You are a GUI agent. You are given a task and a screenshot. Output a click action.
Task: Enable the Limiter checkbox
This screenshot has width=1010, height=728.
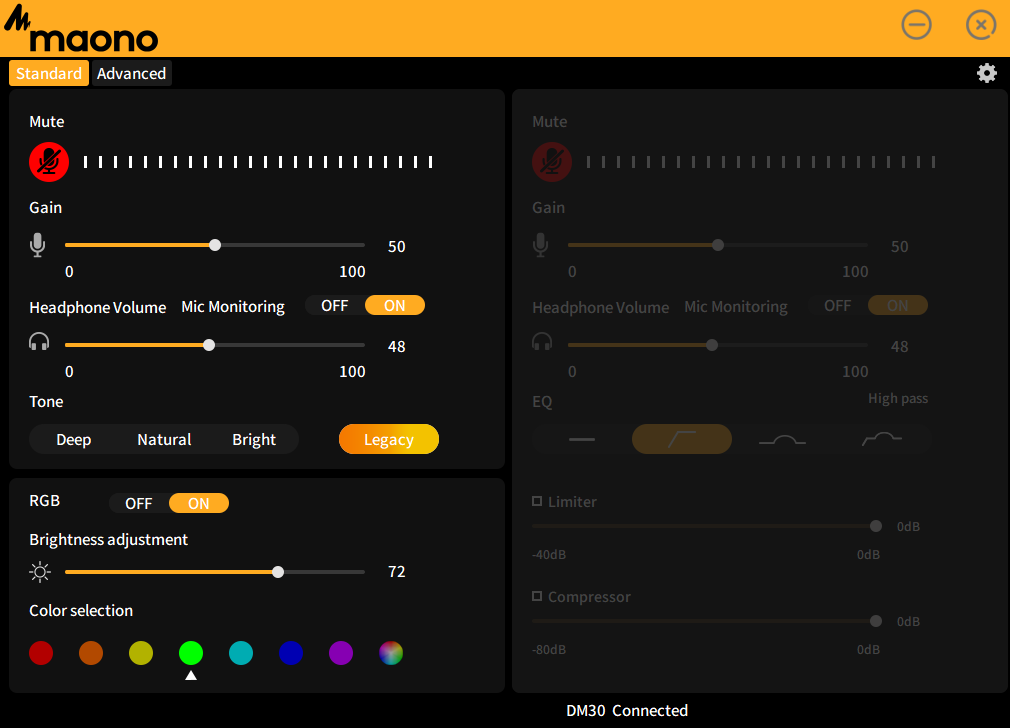(539, 501)
